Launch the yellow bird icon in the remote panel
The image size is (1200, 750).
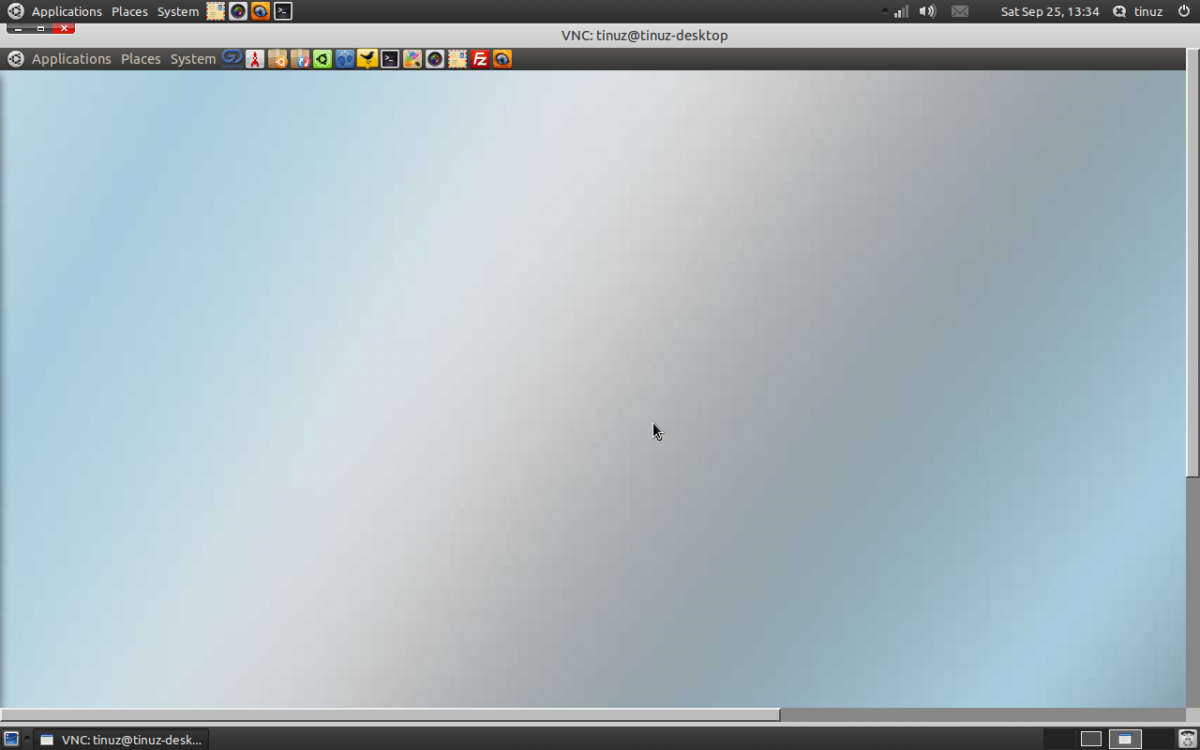coord(367,59)
